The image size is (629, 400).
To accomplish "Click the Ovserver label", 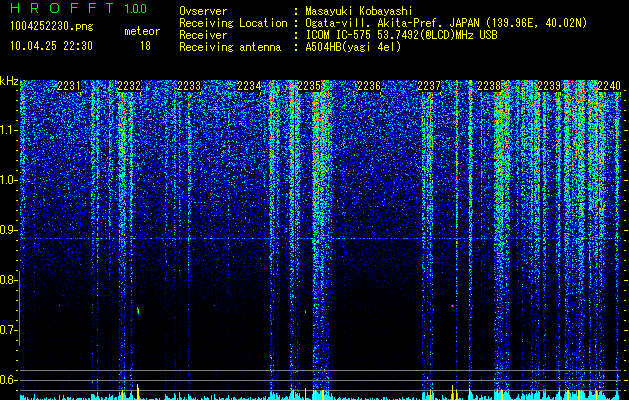I will tap(203, 11).
